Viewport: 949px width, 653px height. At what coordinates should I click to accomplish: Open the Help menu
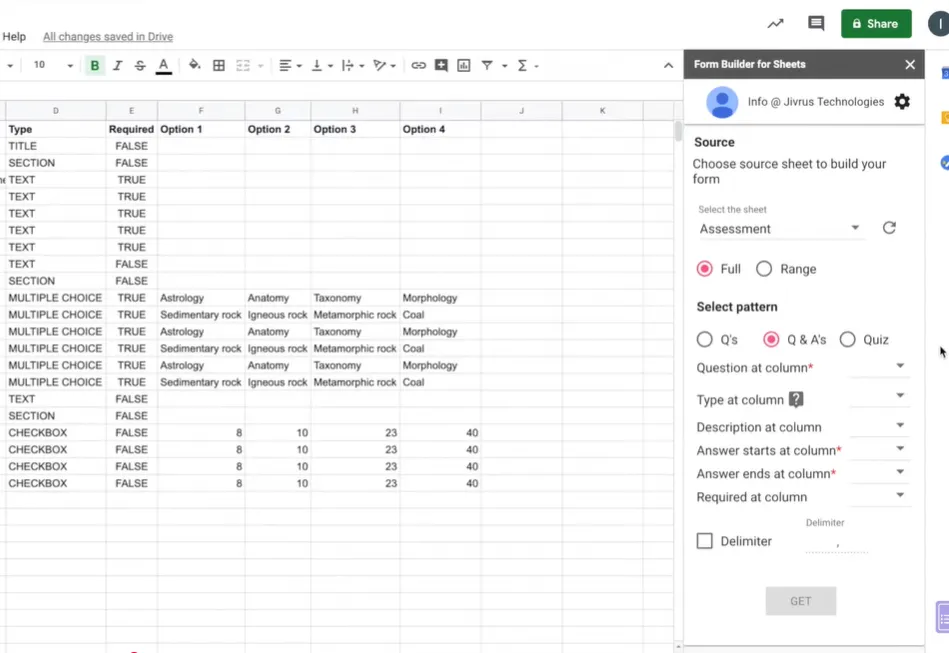pos(14,37)
